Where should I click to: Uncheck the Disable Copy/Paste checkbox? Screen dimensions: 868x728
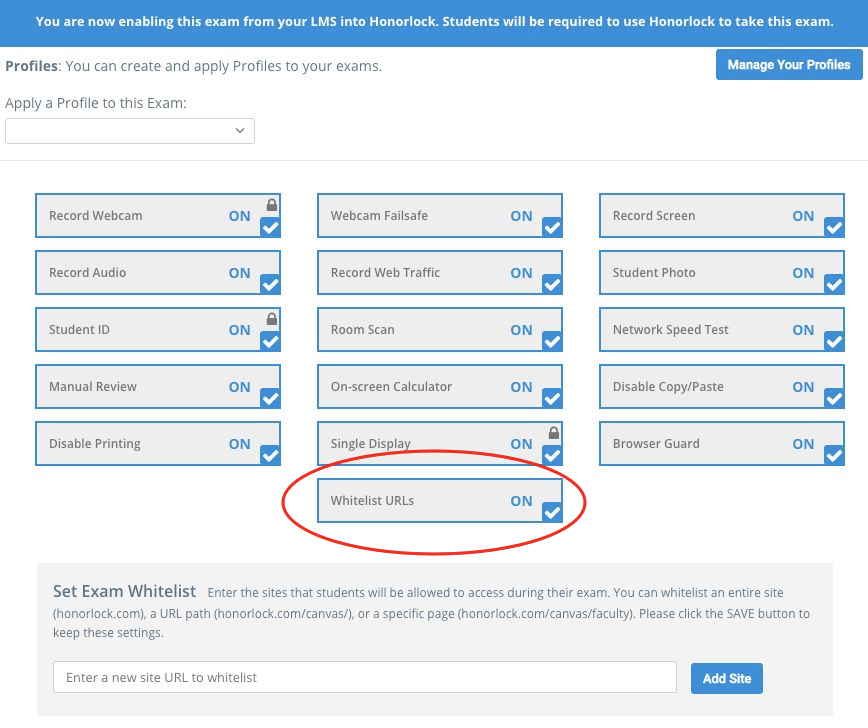pos(834,398)
